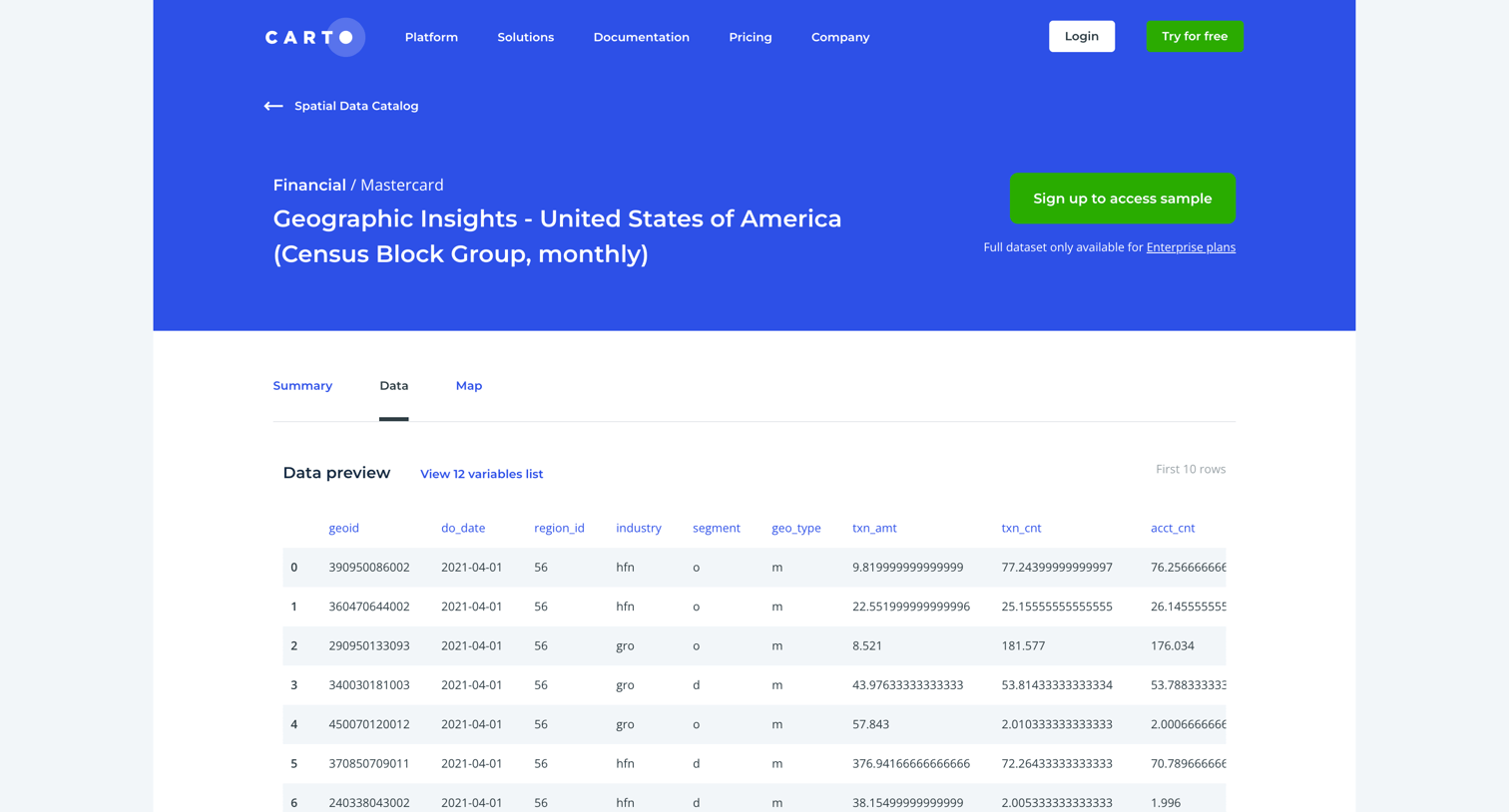Open the Platform menu
The height and width of the screenshot is (812, 1509).
pos(431,37)
